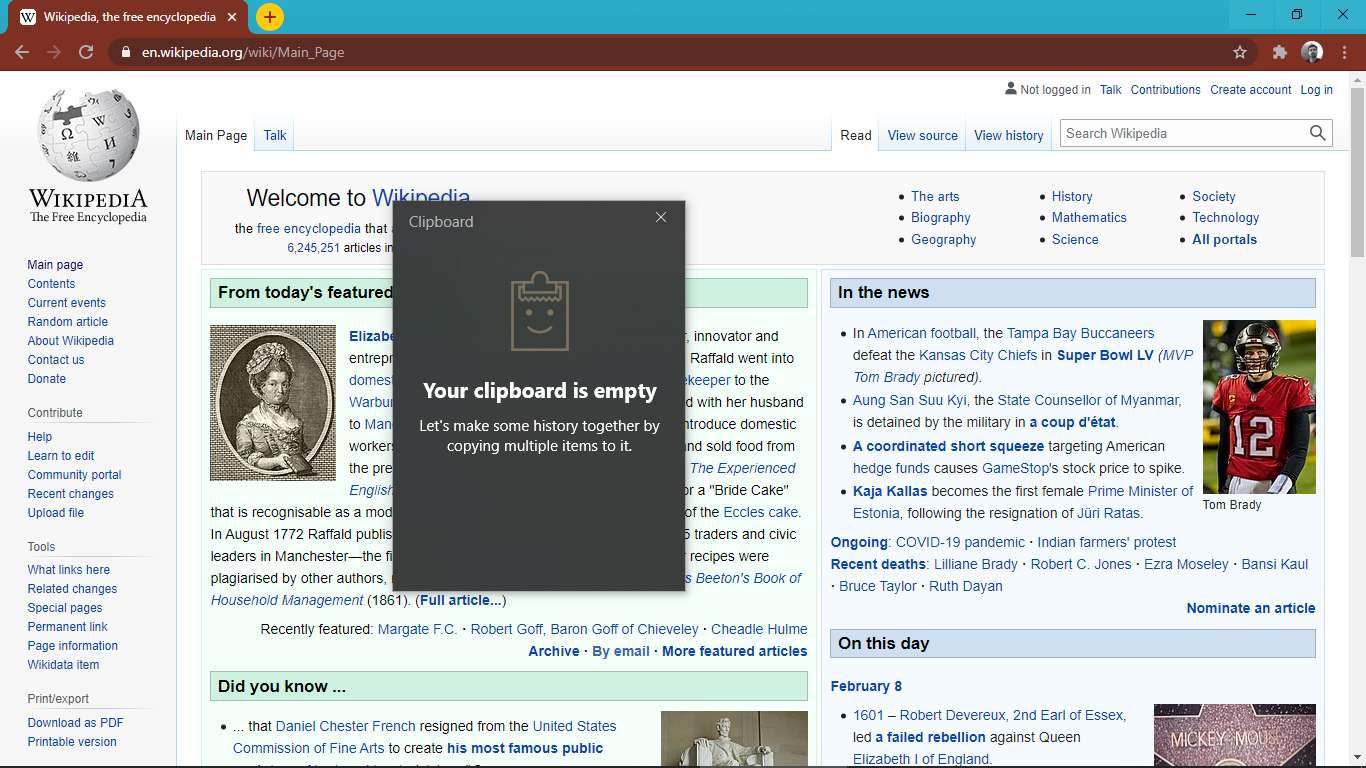Switch to the Talk tab
The width and height of the screenshot is (1366, 768).
(x=275, y=135)
